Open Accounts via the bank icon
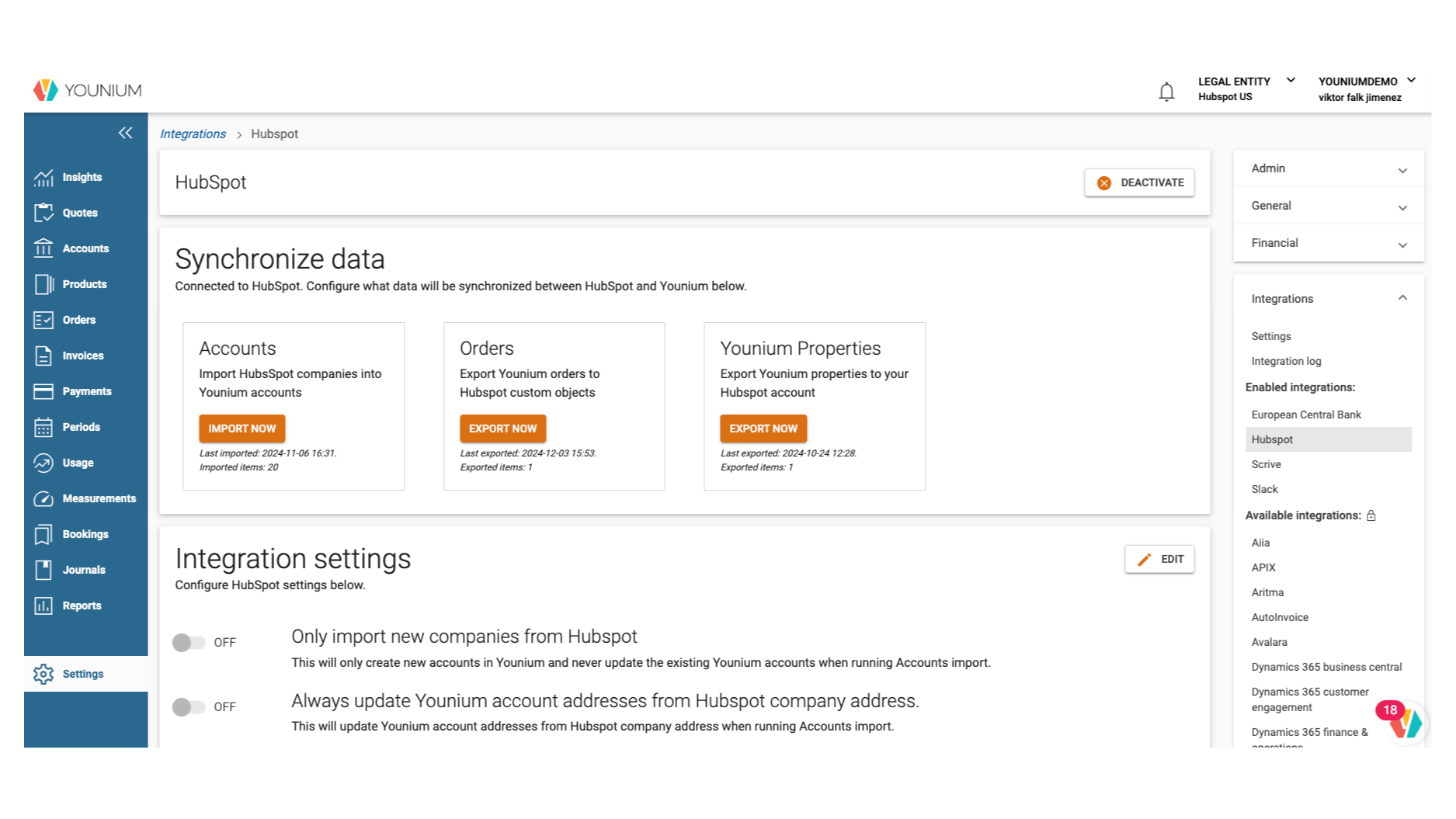This screenshot has width=1456, height=819. 43,248
